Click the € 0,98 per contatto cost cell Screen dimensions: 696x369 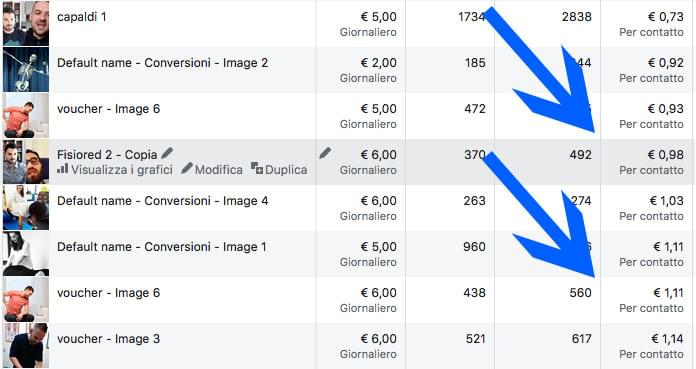point(648,162)
